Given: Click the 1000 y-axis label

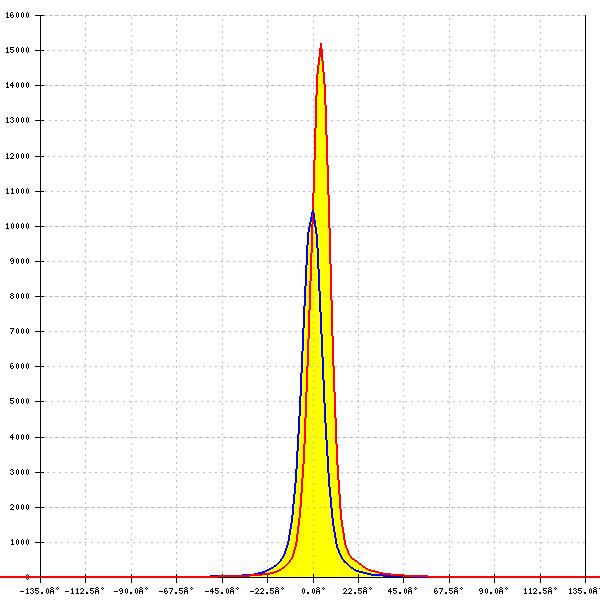Looking at the screenshot, I should click(x=20, y=542).
